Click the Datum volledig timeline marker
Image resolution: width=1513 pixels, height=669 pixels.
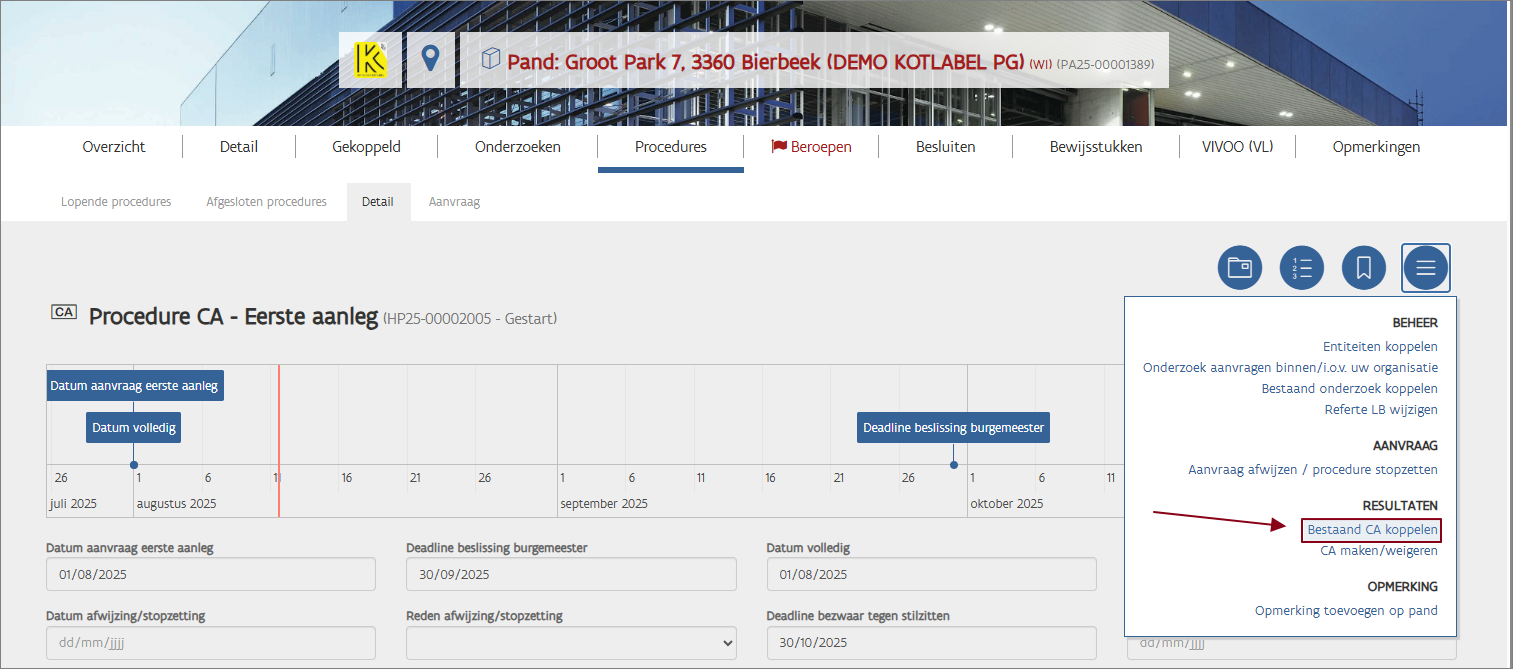click(134, 428)
